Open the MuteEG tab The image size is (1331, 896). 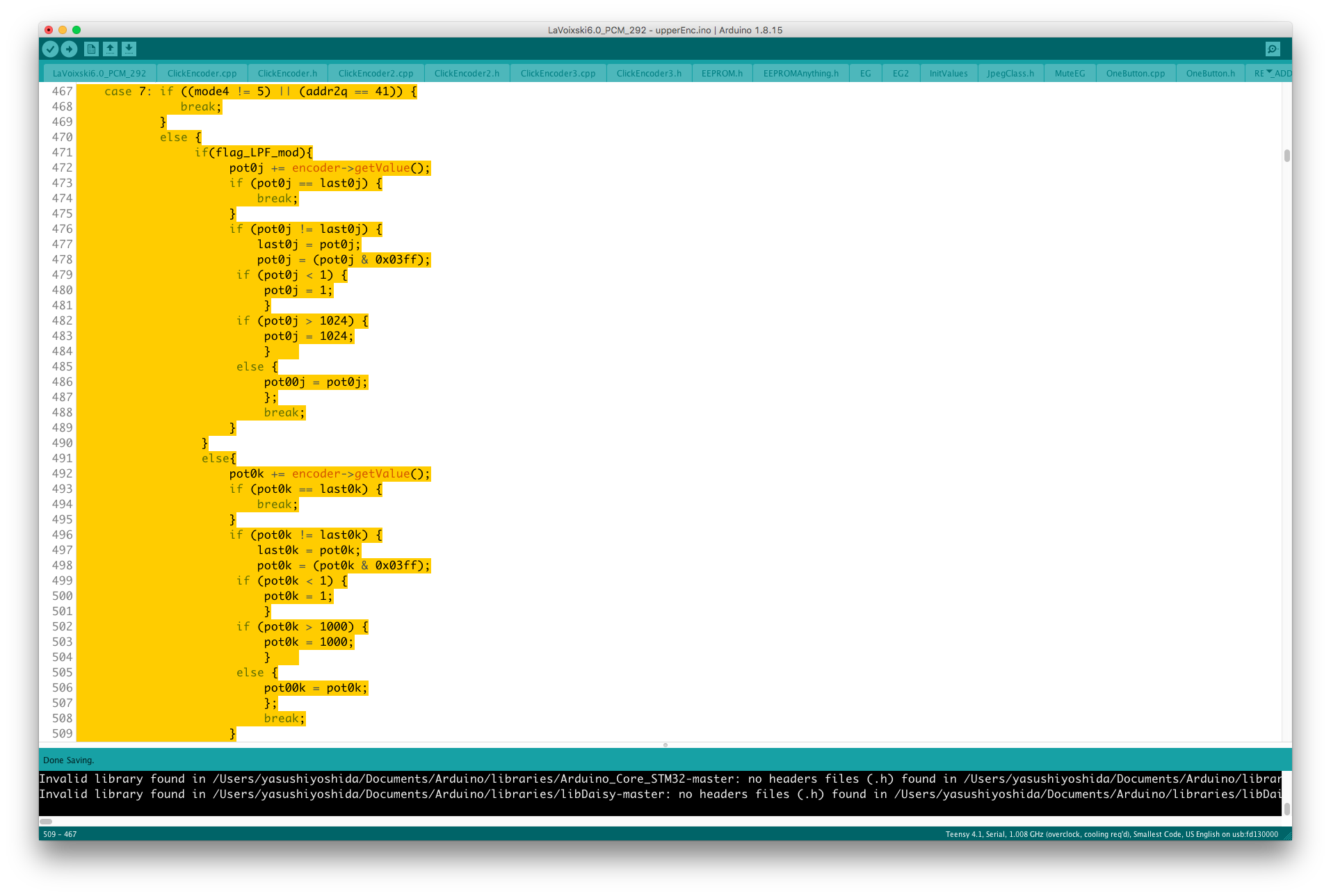point(1070,73)
